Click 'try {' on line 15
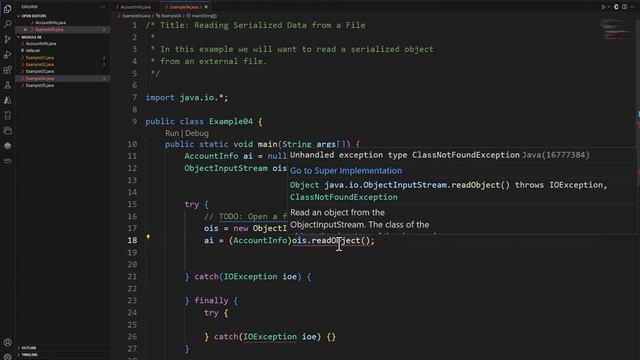The height and width of the screenshot is (360, 640). [196, 204]
